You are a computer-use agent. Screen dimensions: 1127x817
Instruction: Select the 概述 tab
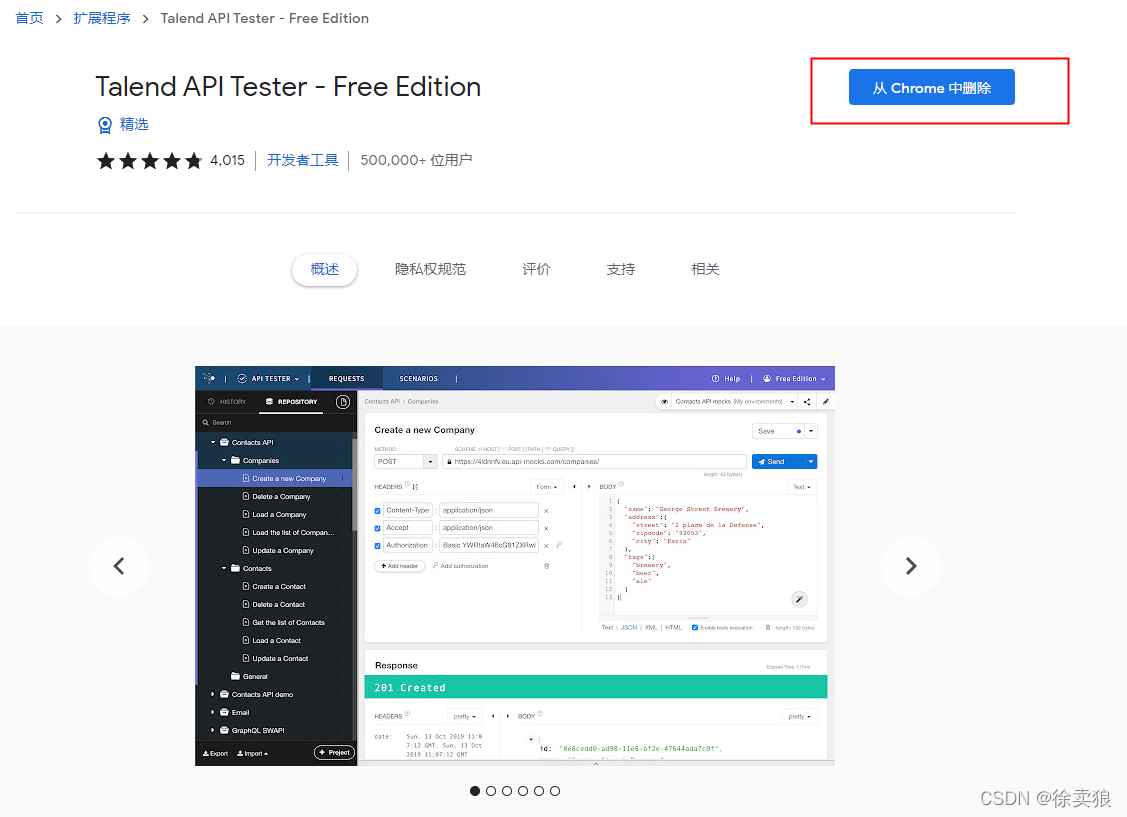tap(324, 269)
